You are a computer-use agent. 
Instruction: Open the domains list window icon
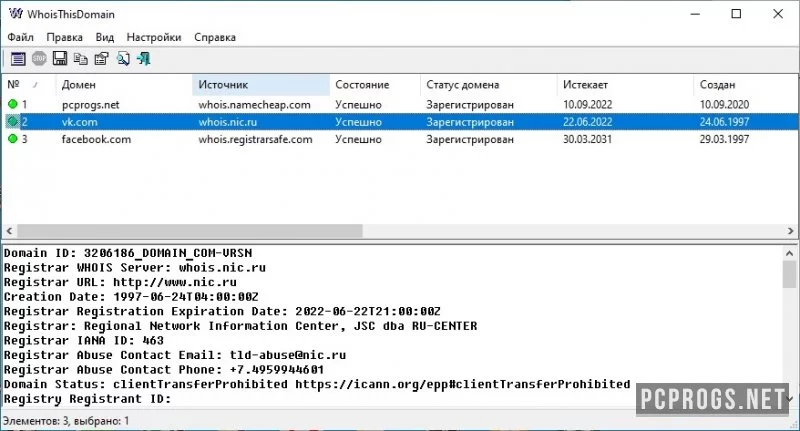coord(18,59)
